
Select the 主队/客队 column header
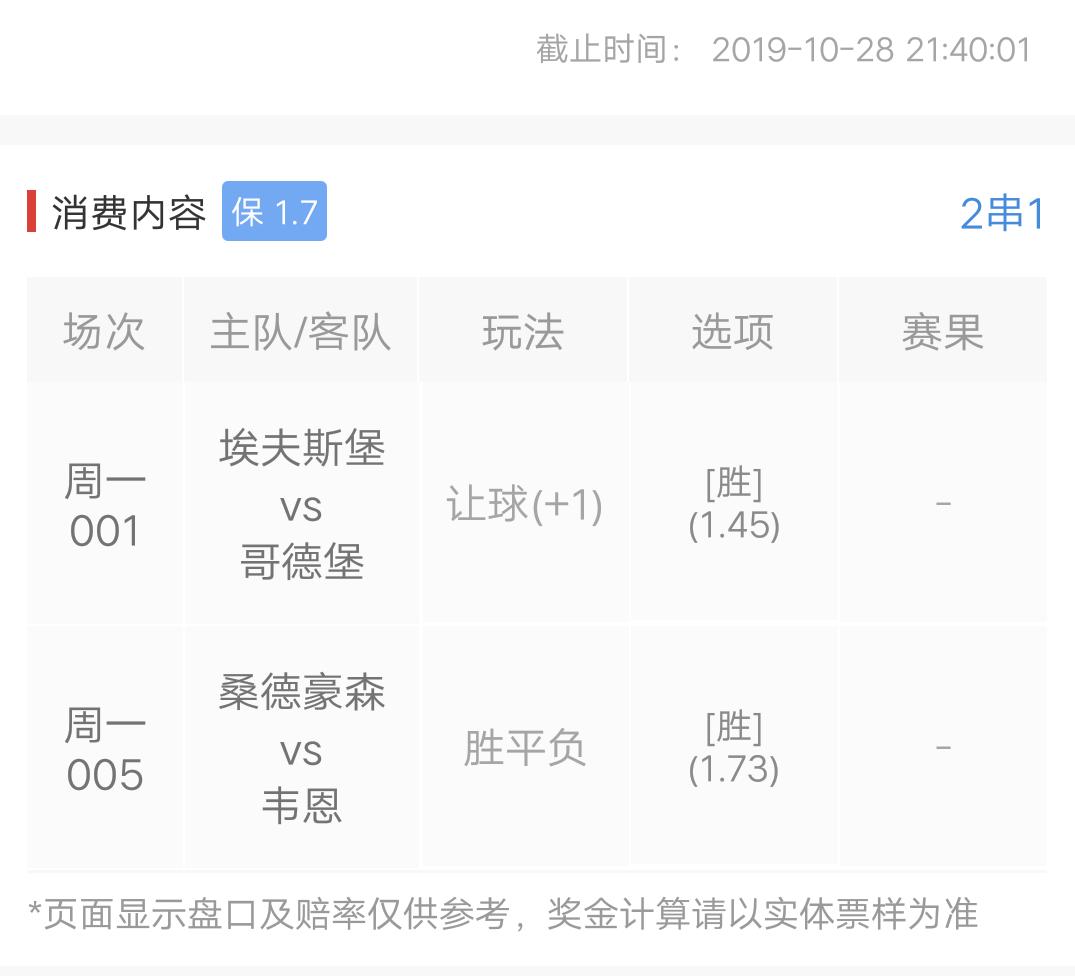coord(301,330)
